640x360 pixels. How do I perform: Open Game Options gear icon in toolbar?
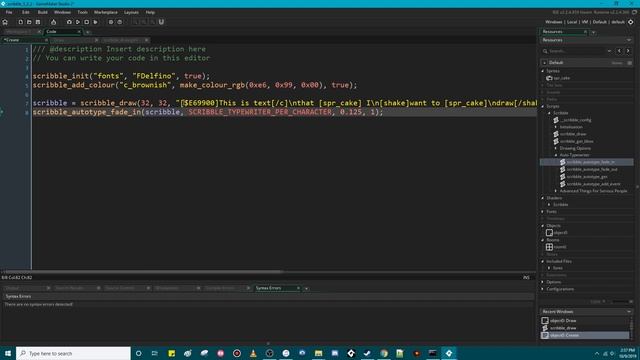click(x=111, y=22)
